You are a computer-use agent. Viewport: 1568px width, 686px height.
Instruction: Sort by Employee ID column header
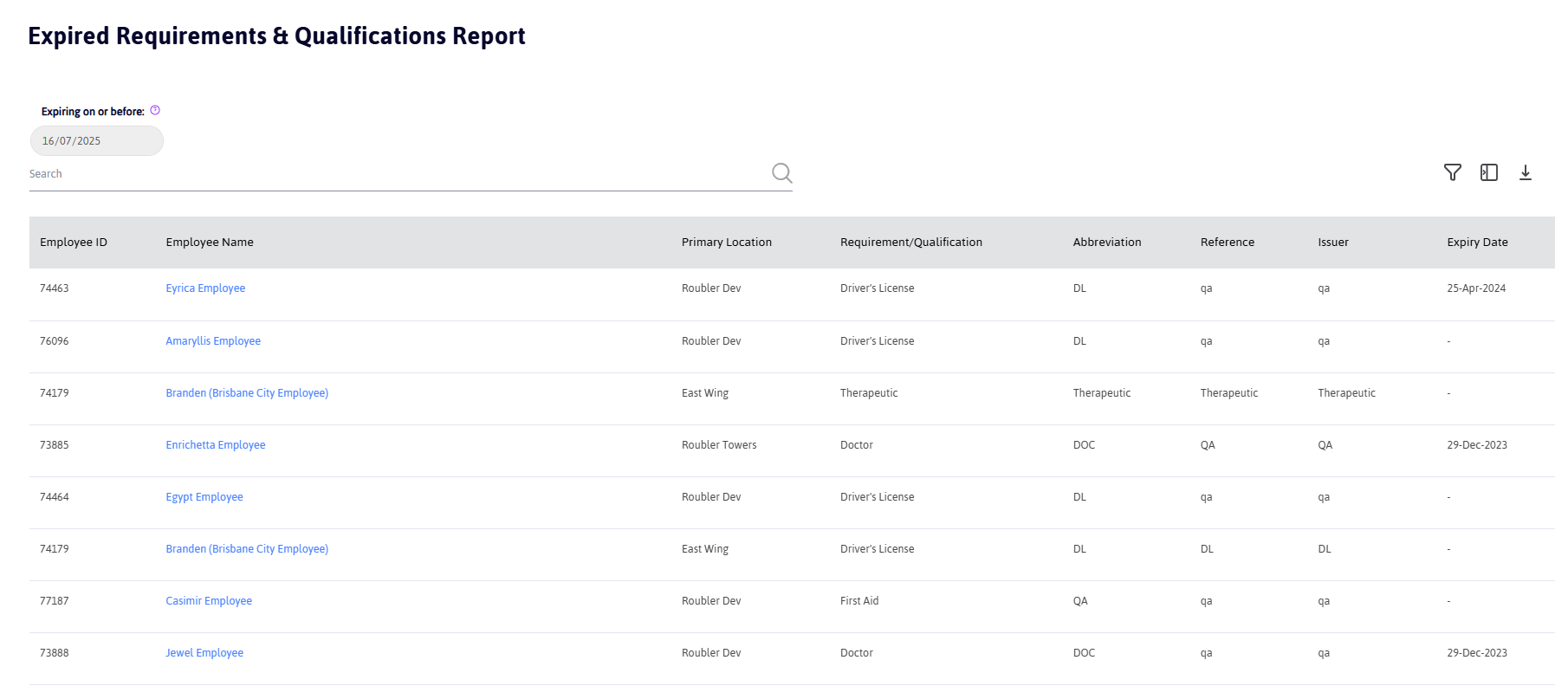pos(74,243)
